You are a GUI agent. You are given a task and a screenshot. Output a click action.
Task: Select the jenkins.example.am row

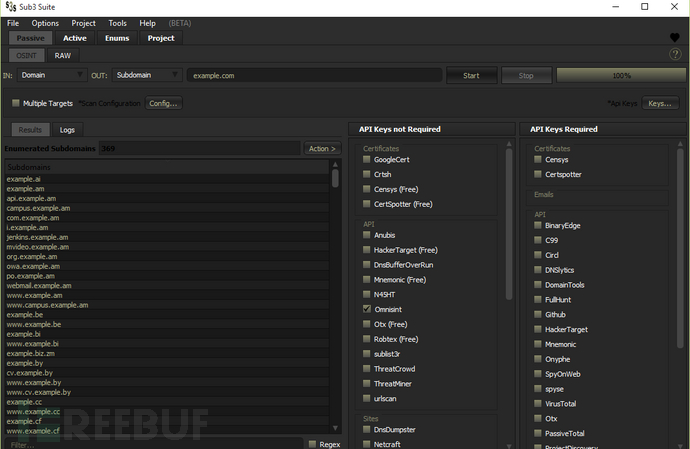pyautogui.click(x=167, y=237)
